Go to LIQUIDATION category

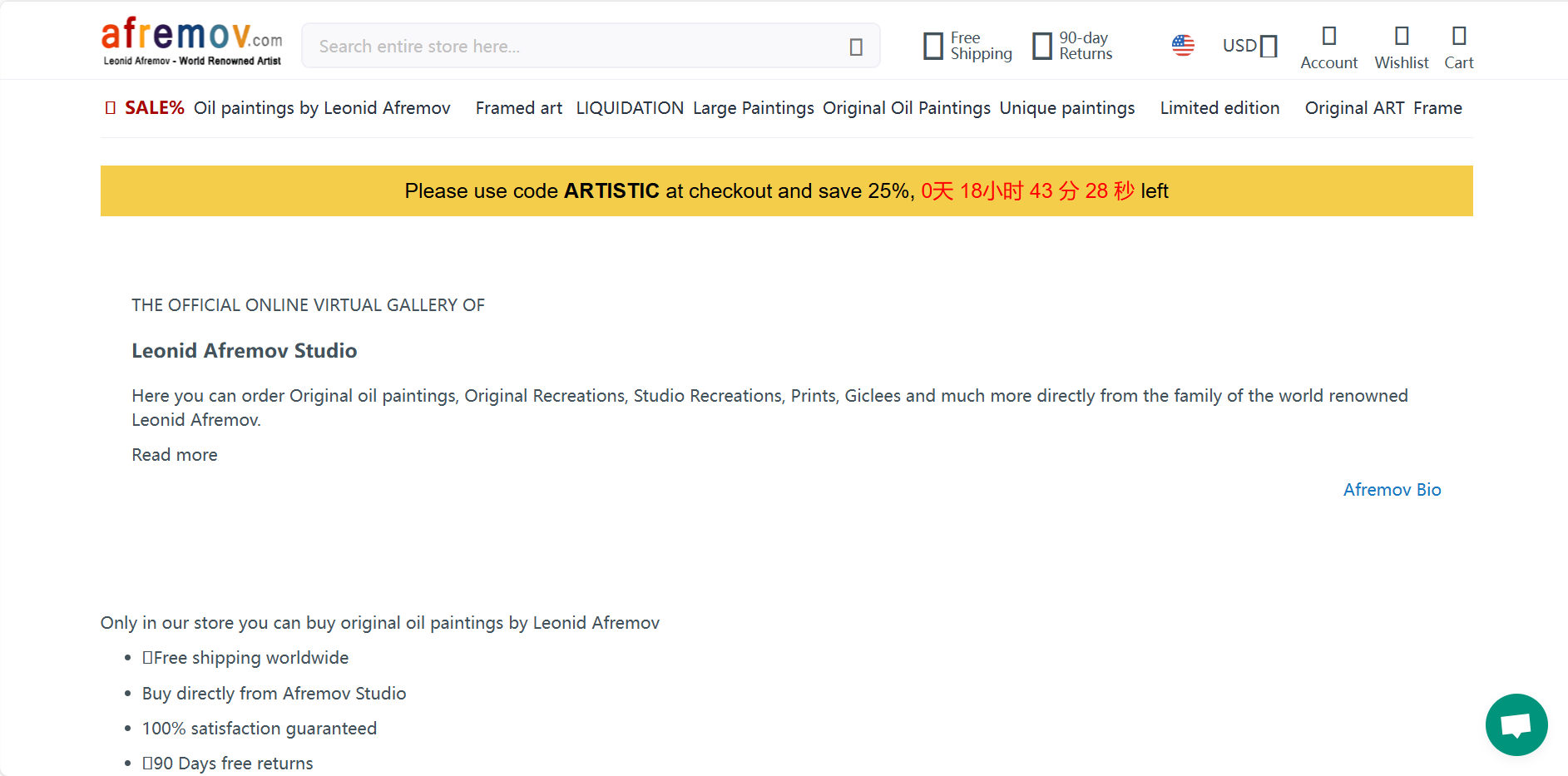[x=630, y=108]
